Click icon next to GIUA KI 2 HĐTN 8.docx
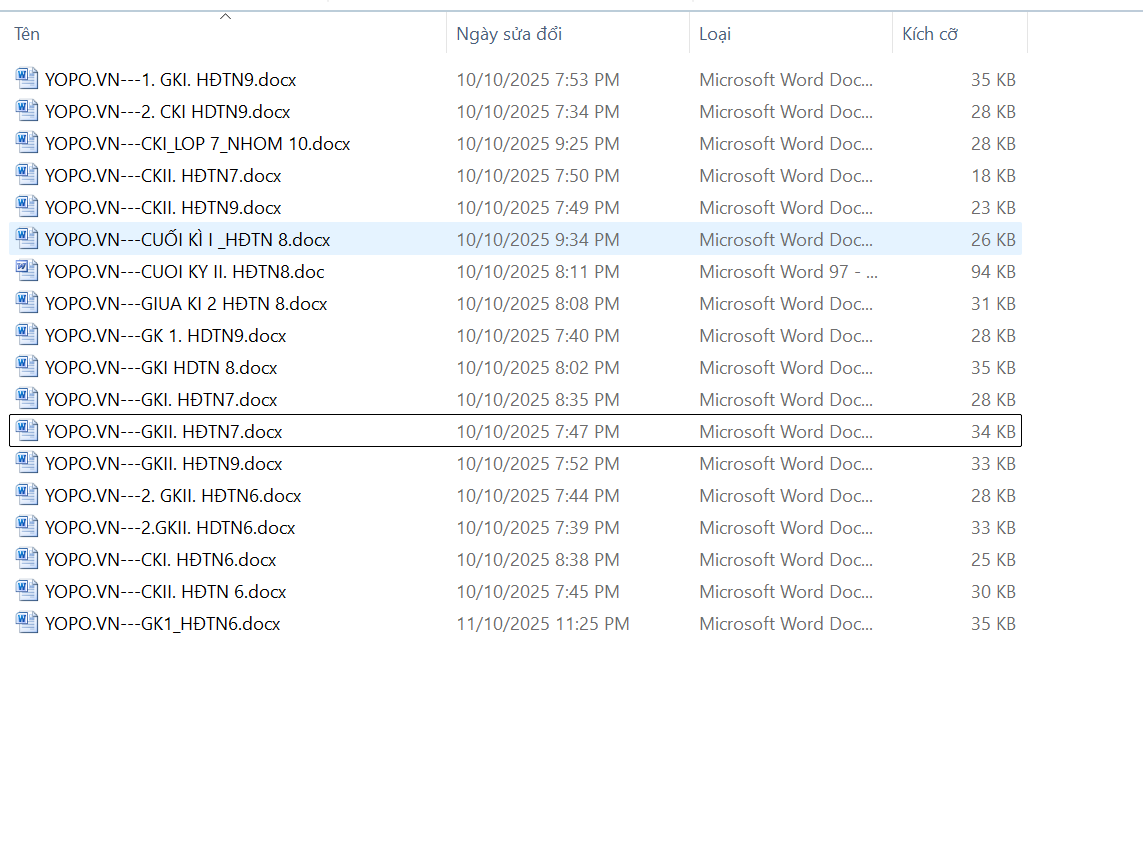The height and width of the screenshot is (856, 1143). [27, 303]
